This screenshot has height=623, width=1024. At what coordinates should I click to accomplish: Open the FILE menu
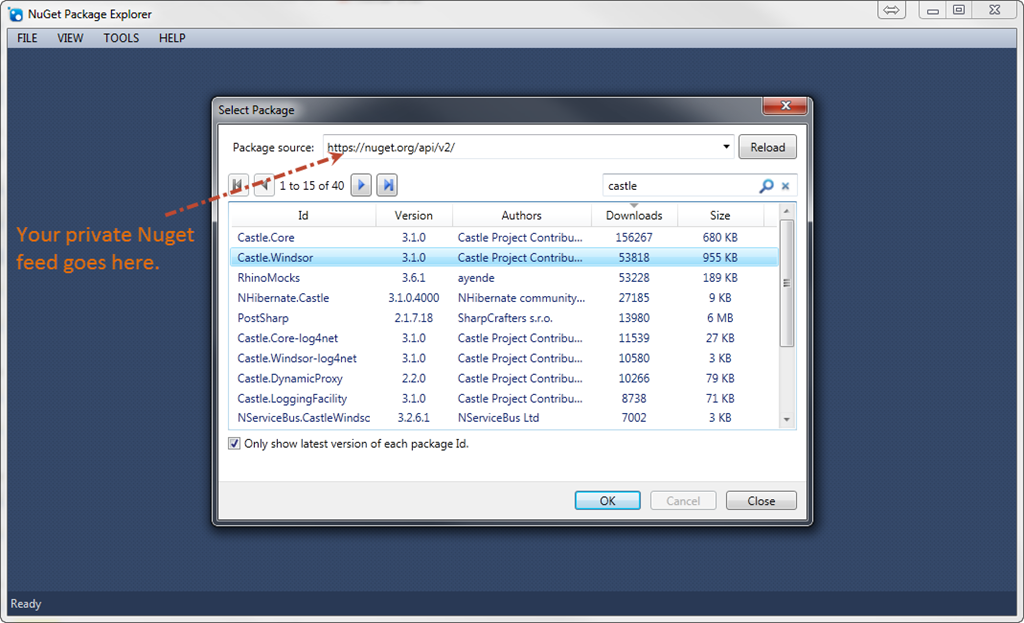[27, 38]
